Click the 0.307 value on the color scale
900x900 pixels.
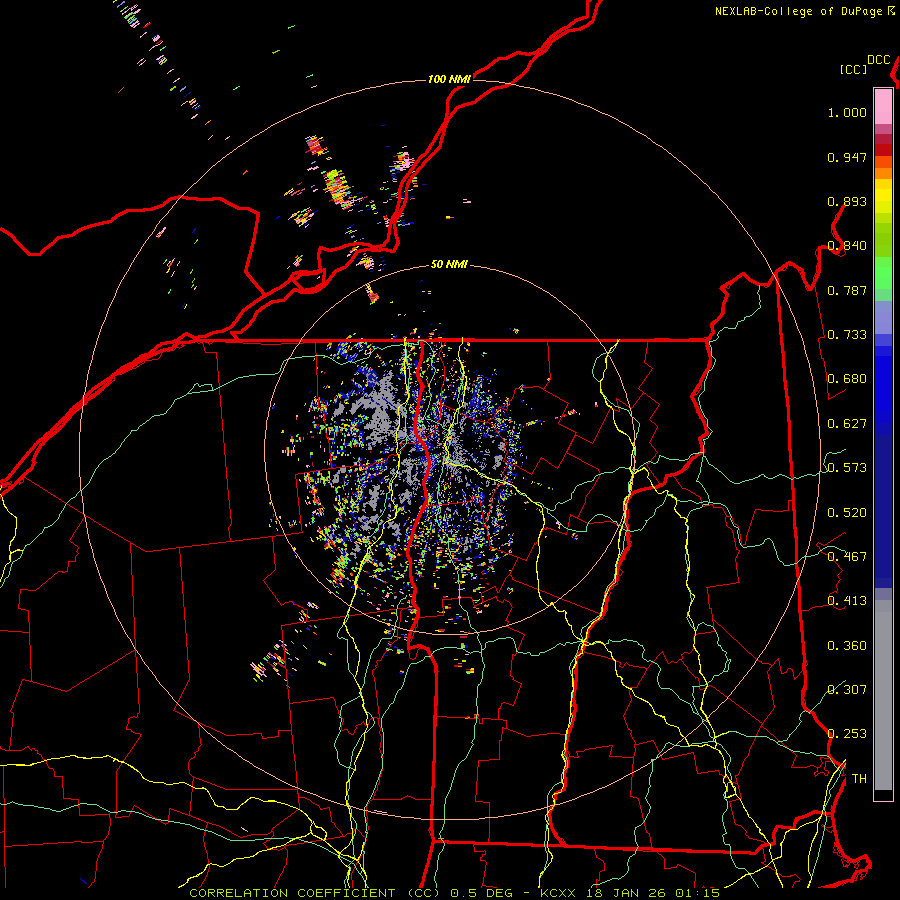click(x=847, y=689)
